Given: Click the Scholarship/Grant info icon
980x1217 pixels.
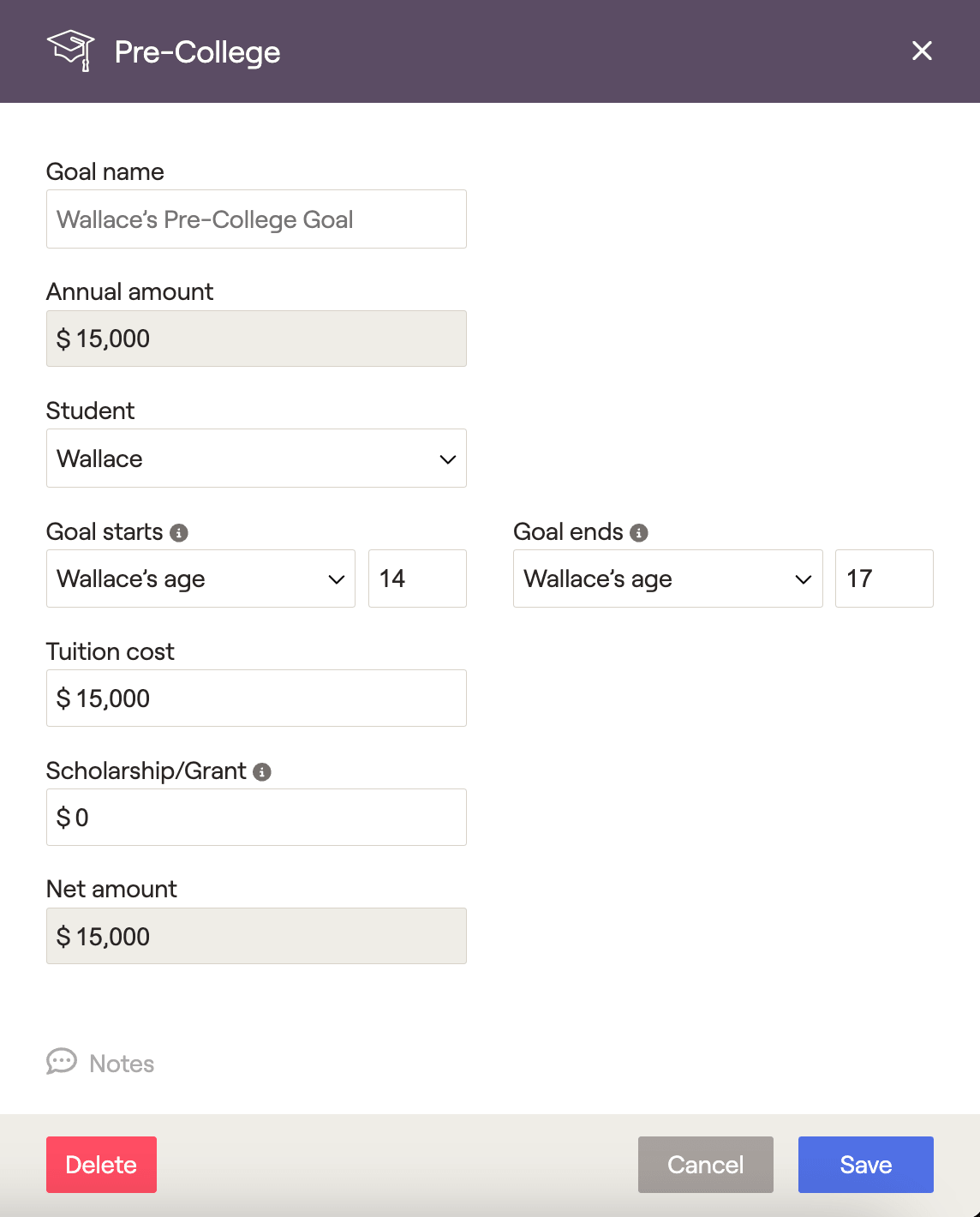Looking at the screenshot, I should pos(262,772).
